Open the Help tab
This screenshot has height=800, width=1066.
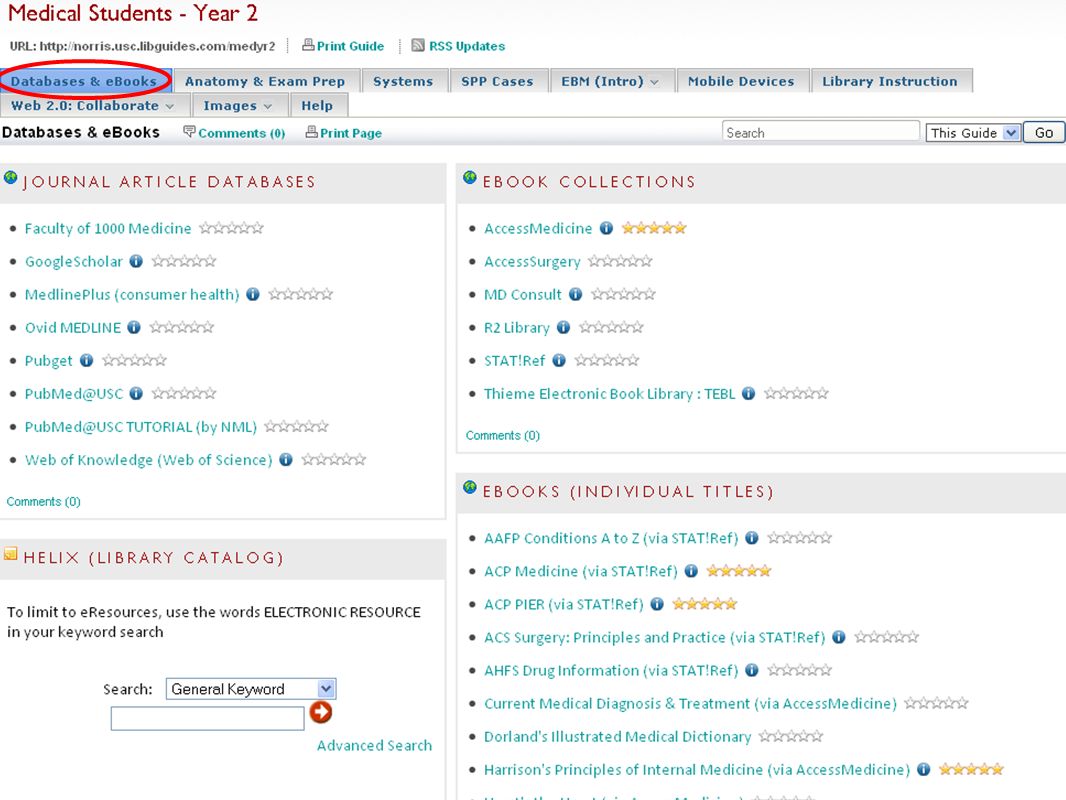pos(317,105)
